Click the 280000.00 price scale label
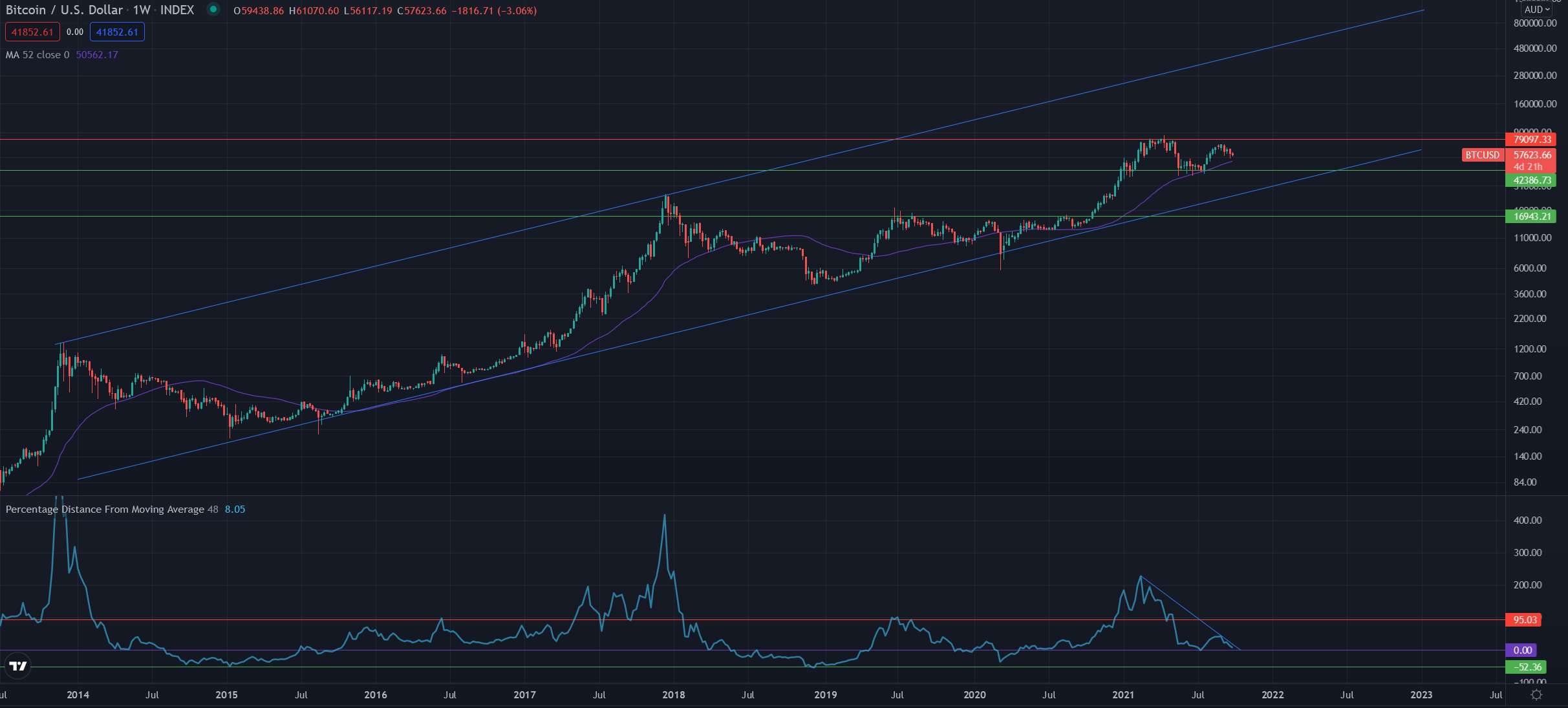The height and width of the screenshot is (708, 1568). pos(1535,76)
